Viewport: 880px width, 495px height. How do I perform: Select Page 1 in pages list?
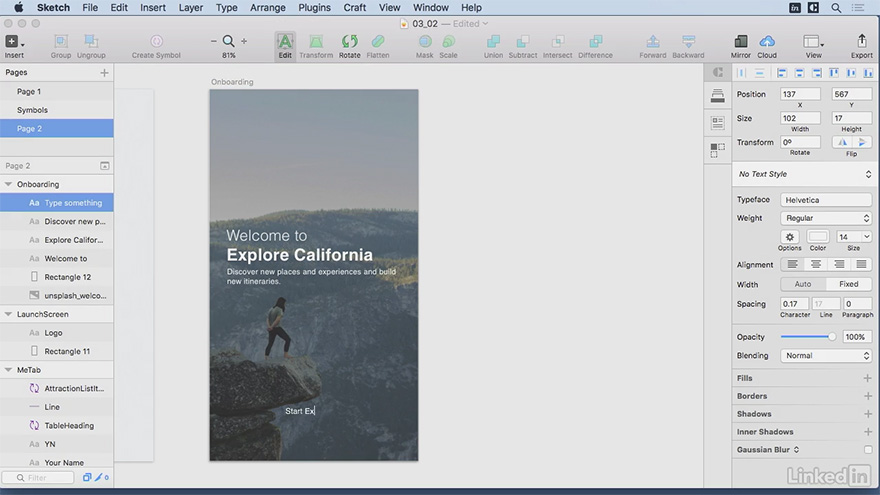[57, 91]
